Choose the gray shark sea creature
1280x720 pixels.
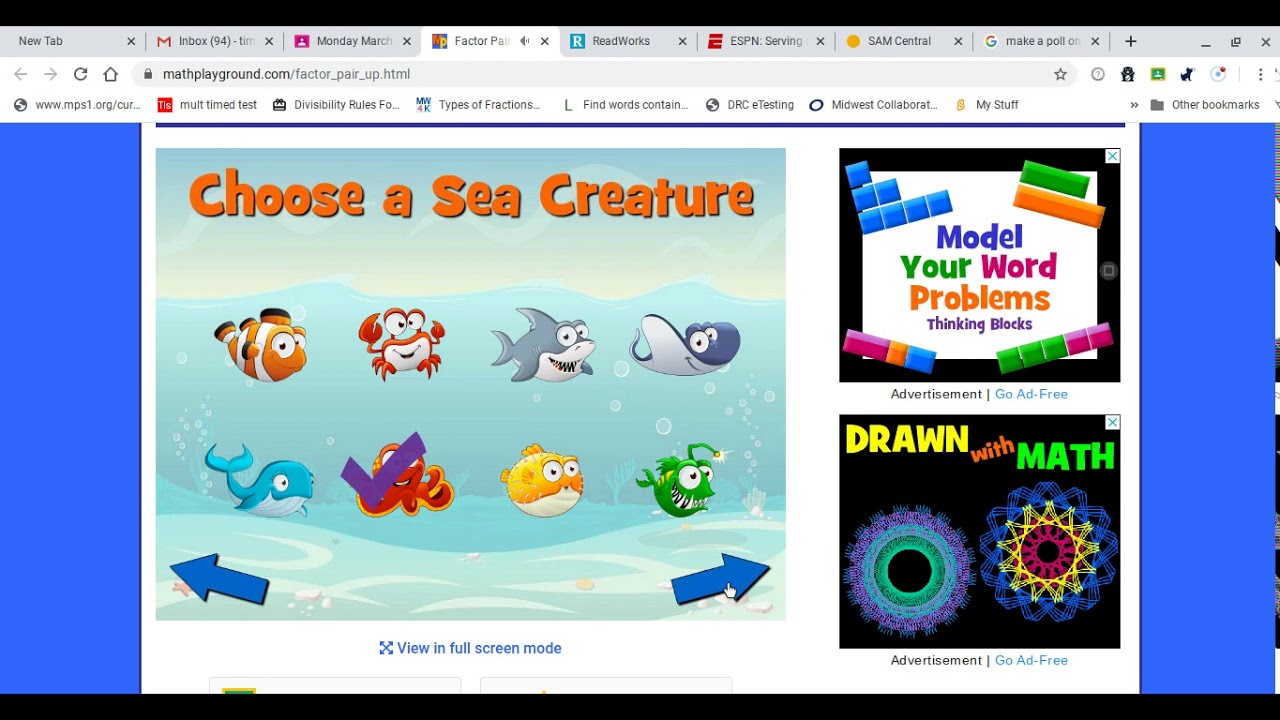543,344
